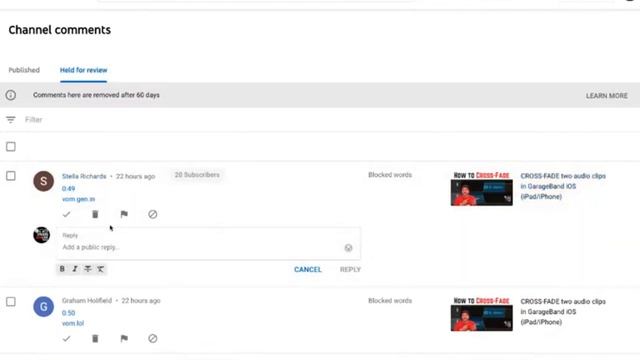This screenshot has width=640, height=360.
Task: Hide user Graham Holfield from channel
Action: [153, 338]
